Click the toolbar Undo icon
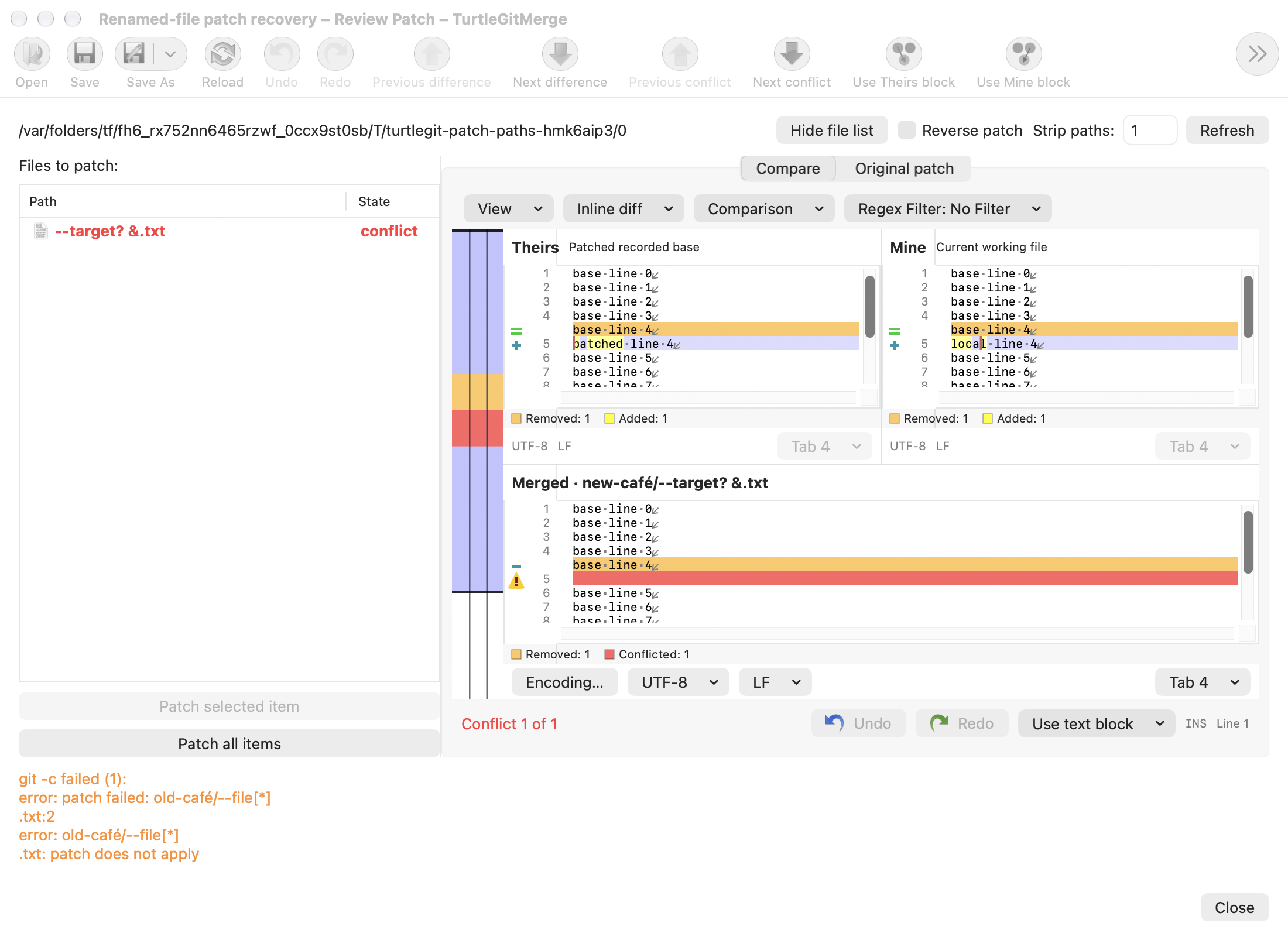This screenshot has width=1288, height=940. coord(282,54)
